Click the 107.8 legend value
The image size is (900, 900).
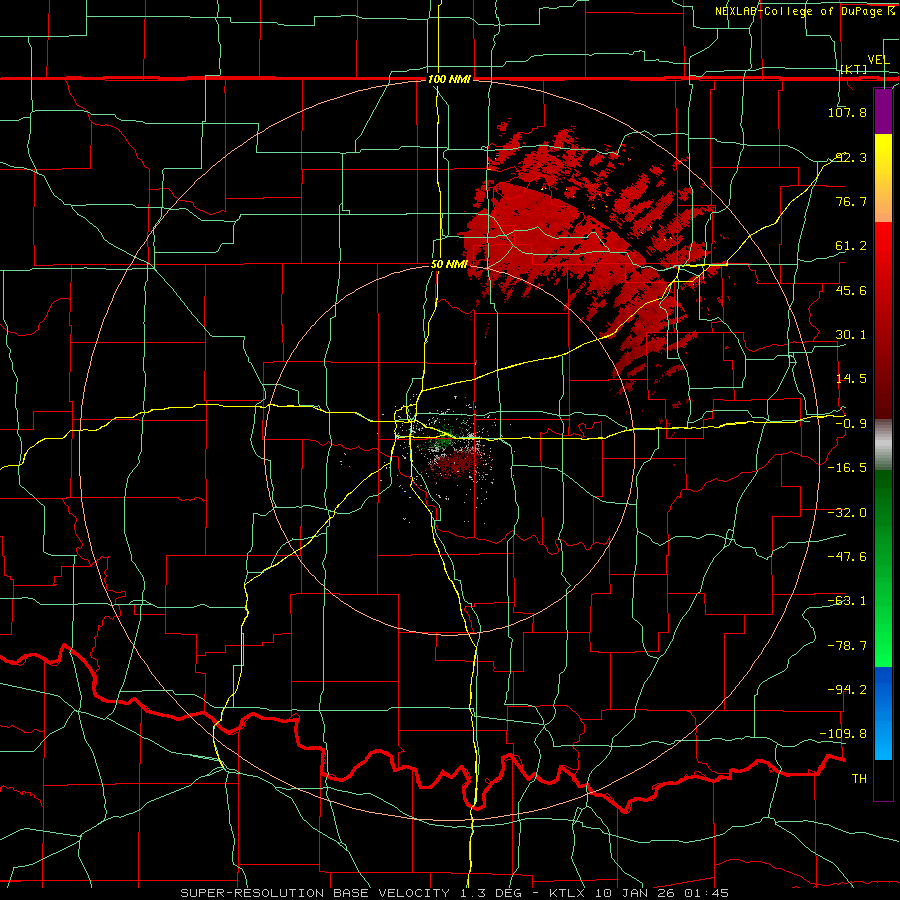[x=847, y=112]
